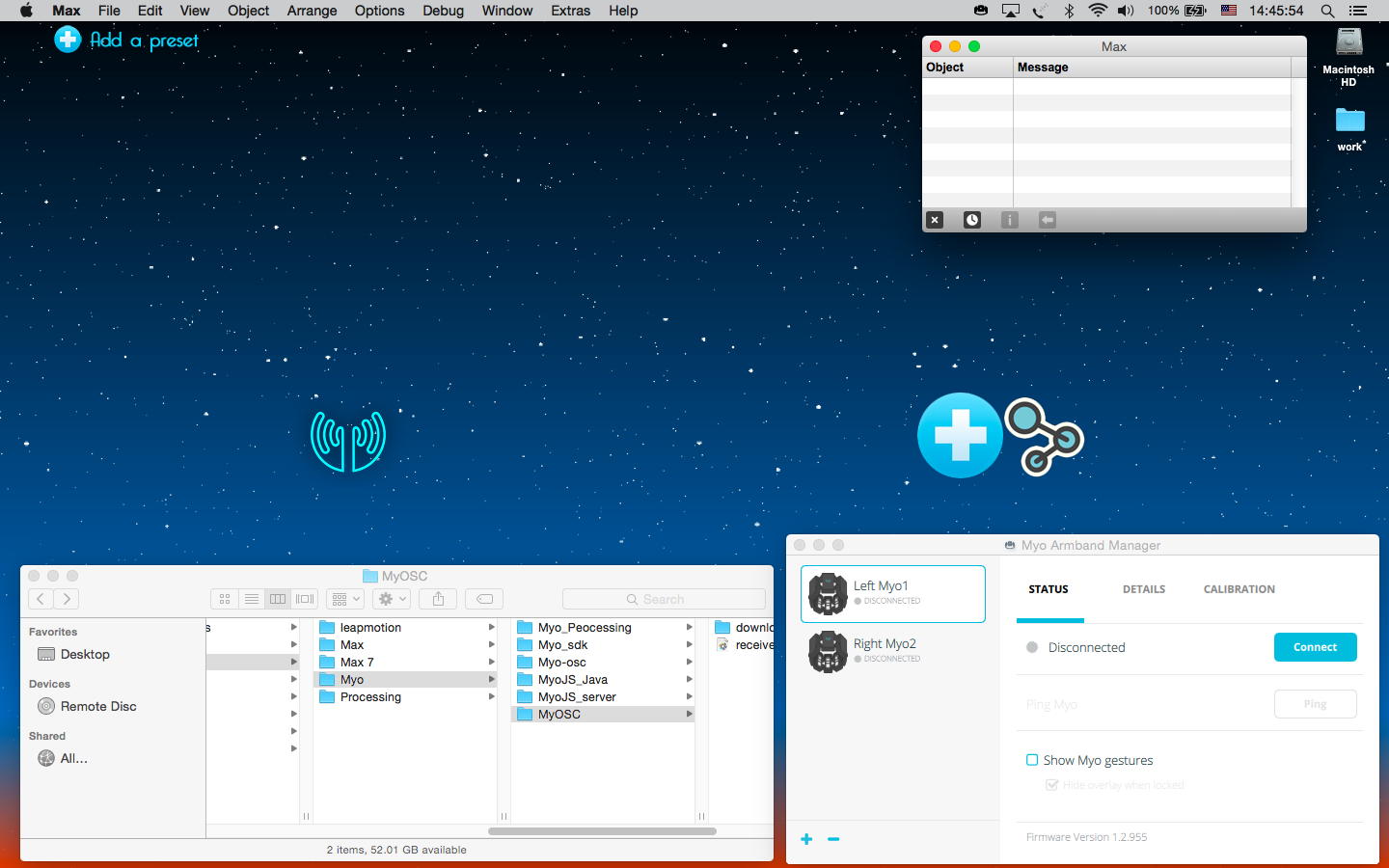Expand the Processing folder arrow
Image resolution: width=1389 pixels, height=868 pixels.
pos(491,697)
